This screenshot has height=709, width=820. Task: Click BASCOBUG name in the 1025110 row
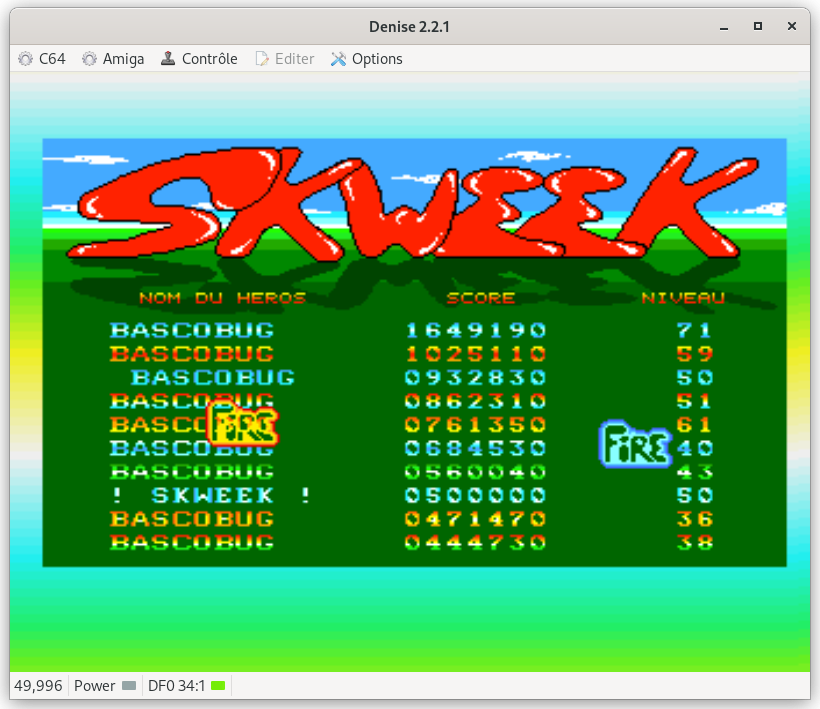click(192, 354)
